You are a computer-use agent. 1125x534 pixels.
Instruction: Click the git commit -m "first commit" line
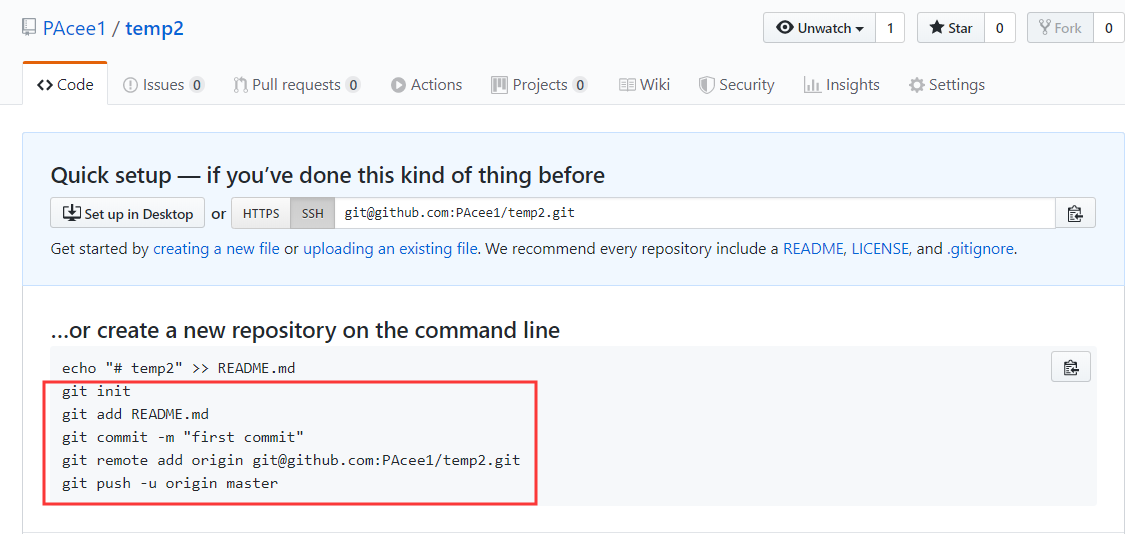(x=183, y=437)
